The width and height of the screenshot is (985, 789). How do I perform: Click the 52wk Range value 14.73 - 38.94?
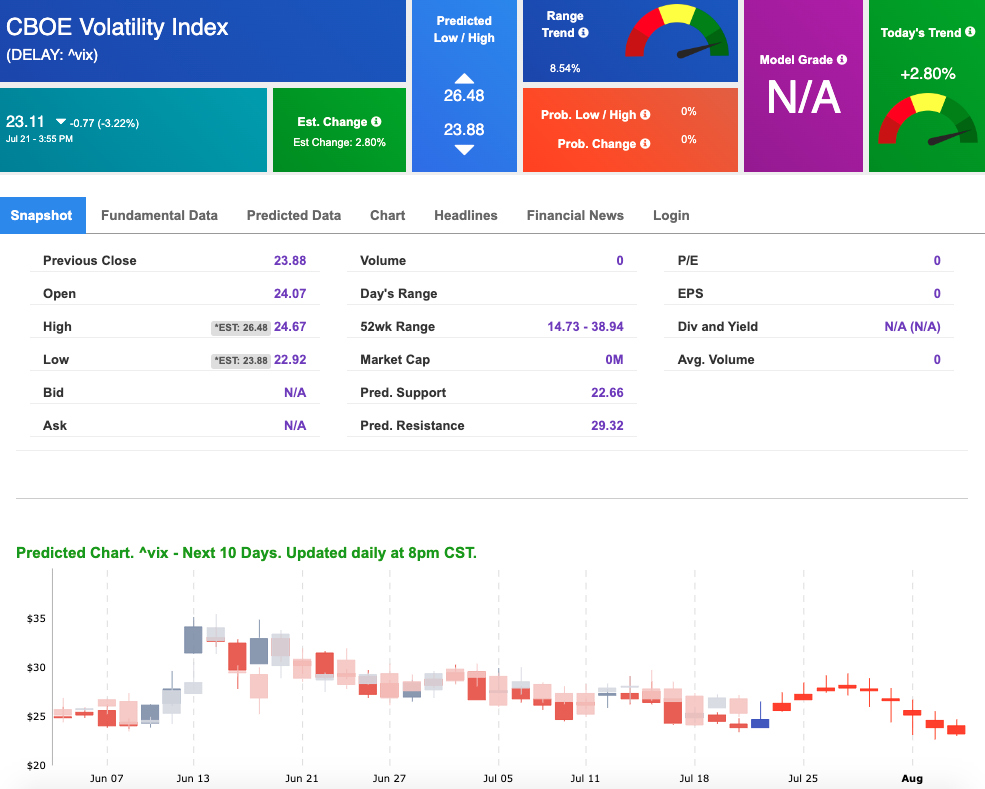585,327
